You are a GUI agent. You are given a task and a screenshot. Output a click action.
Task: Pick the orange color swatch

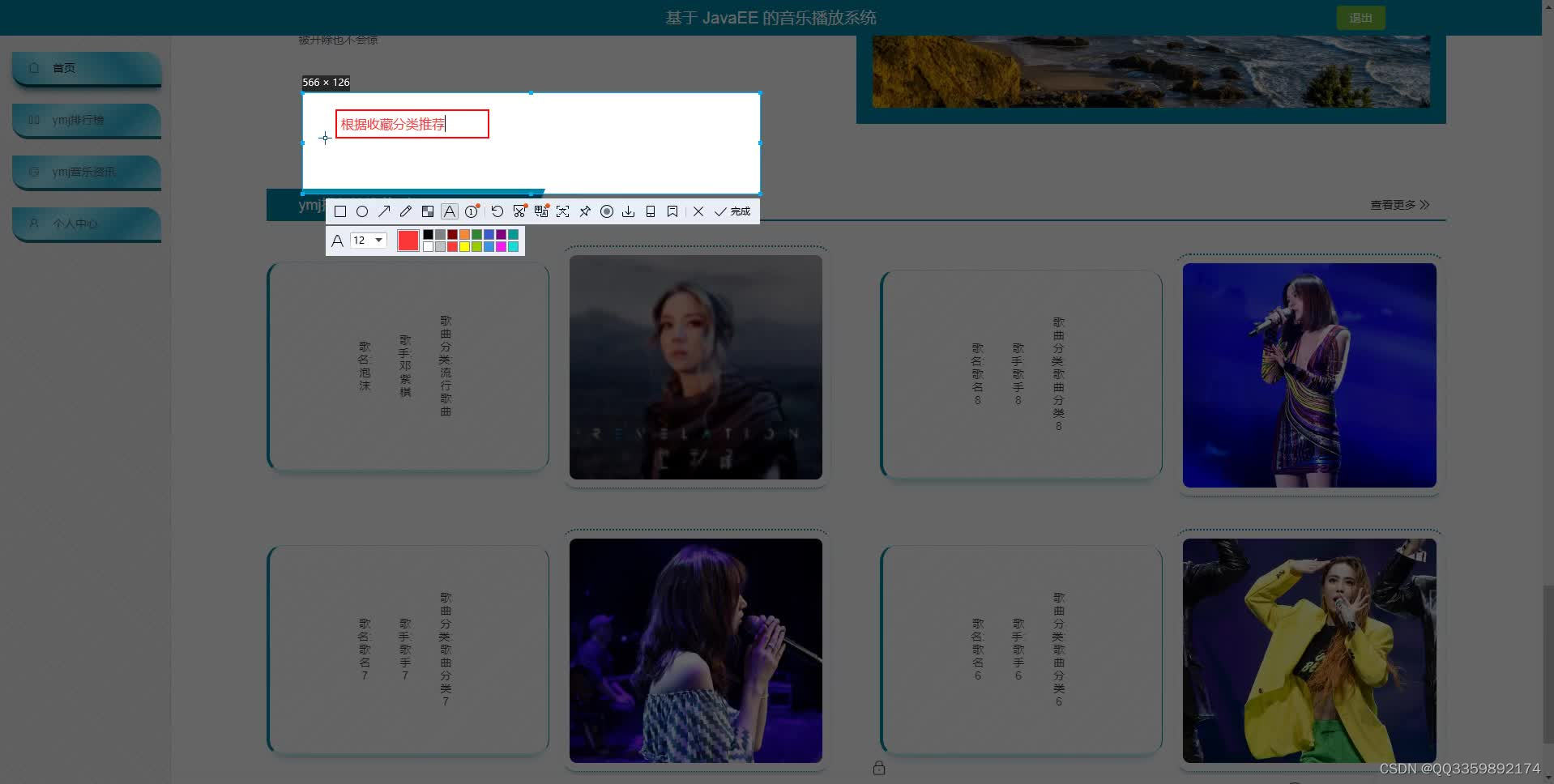tap(464, 235)
